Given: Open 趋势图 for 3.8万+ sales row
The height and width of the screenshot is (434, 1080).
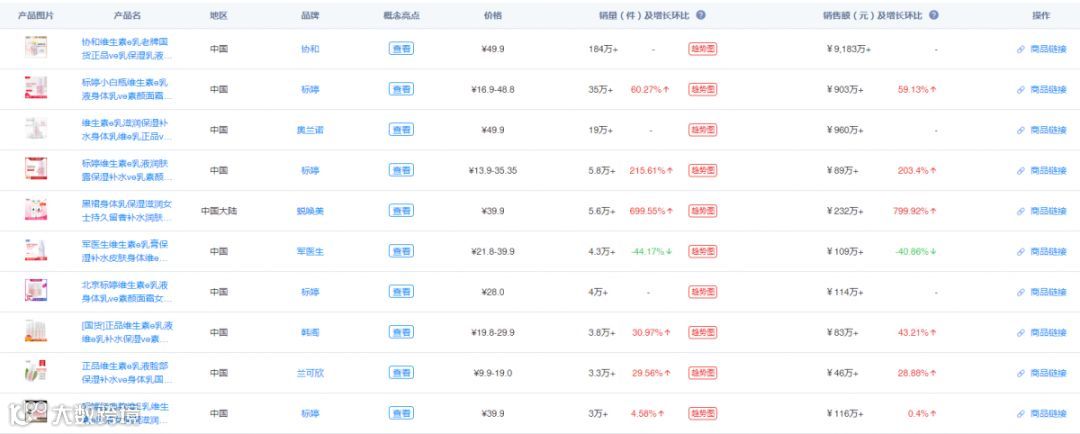Looking at the screenshot, I should (x=703, y=332).
